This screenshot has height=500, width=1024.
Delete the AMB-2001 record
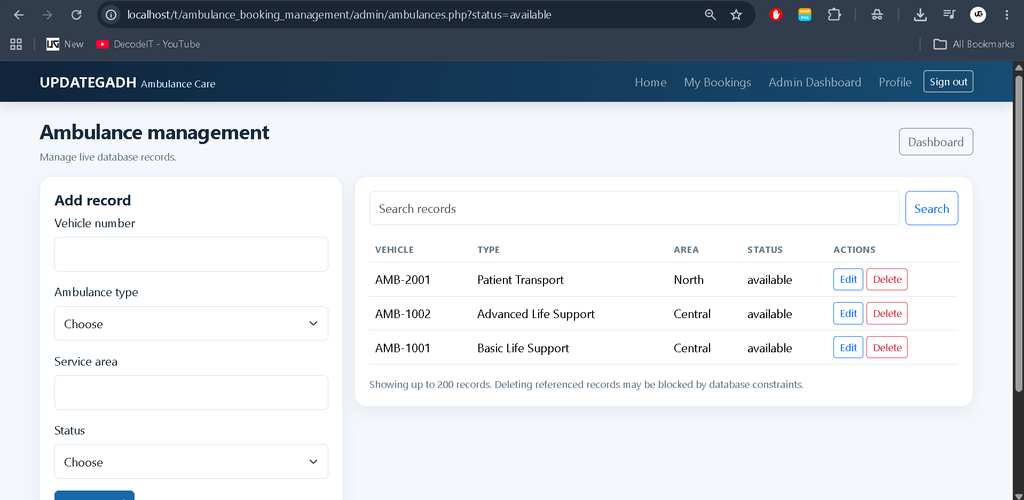(x=887, y=279)
